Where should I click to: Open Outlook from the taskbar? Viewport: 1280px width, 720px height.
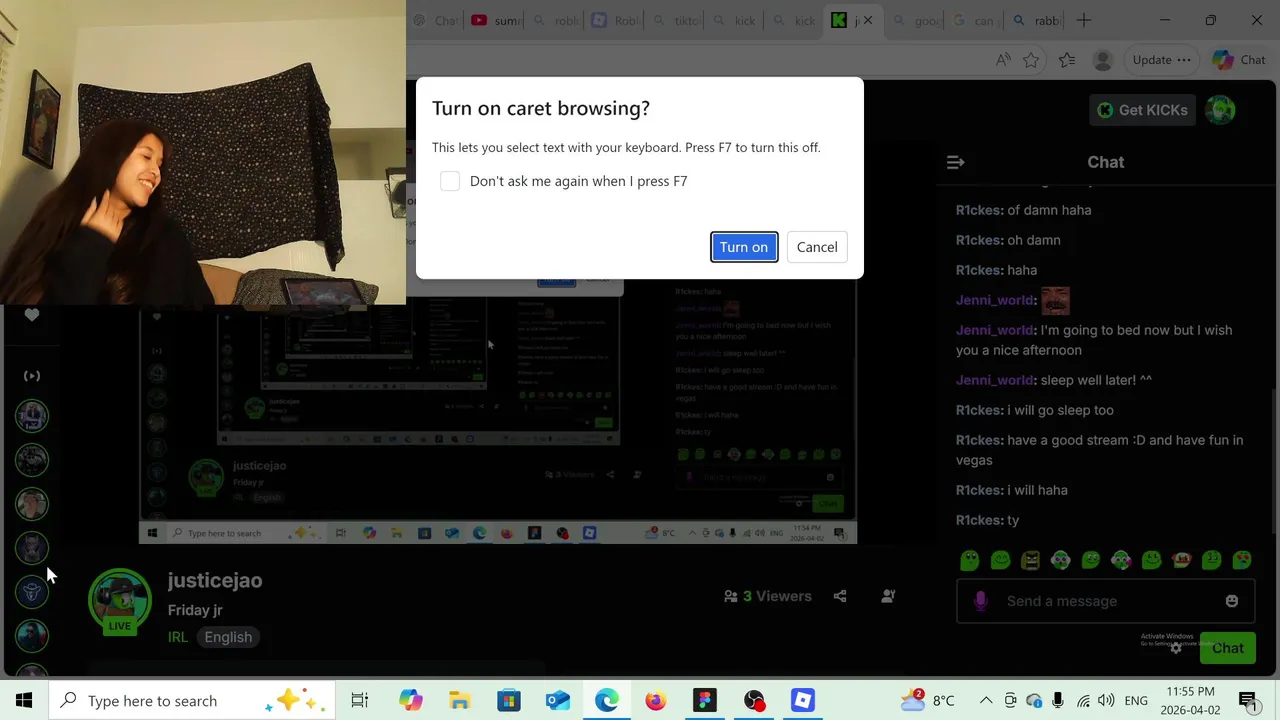point(557,701)
